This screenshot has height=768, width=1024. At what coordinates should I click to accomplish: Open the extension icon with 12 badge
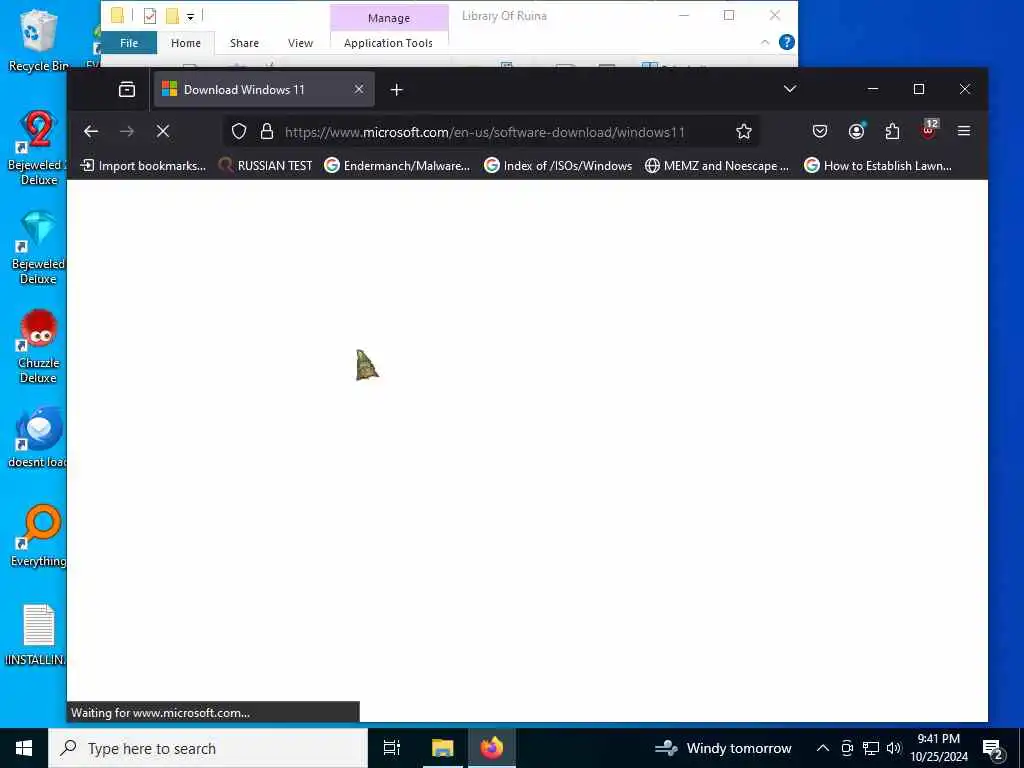point(929,130)
